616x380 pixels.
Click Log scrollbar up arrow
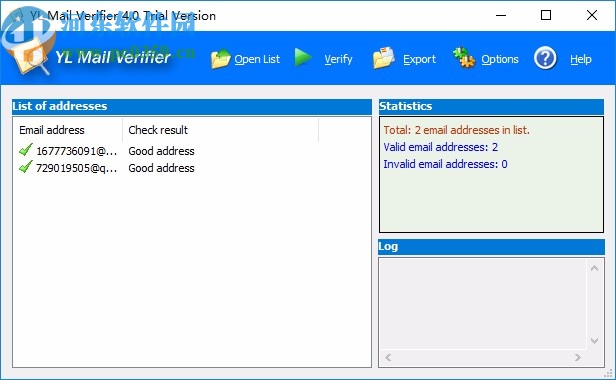coord(594,268)
